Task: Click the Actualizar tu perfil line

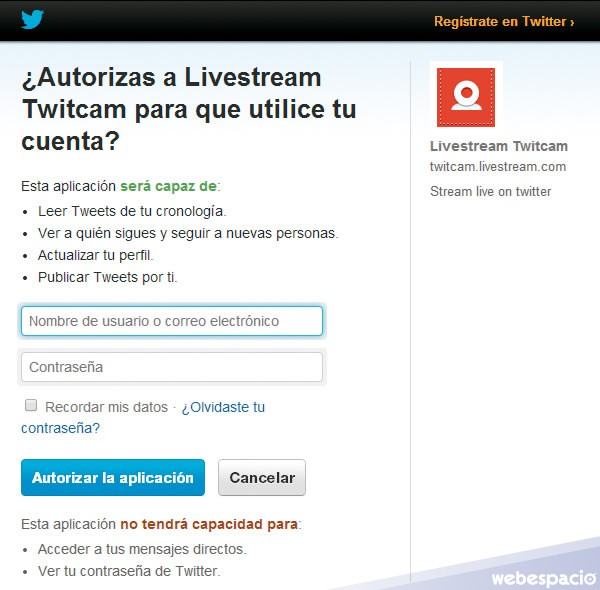Action: (95, 255)
